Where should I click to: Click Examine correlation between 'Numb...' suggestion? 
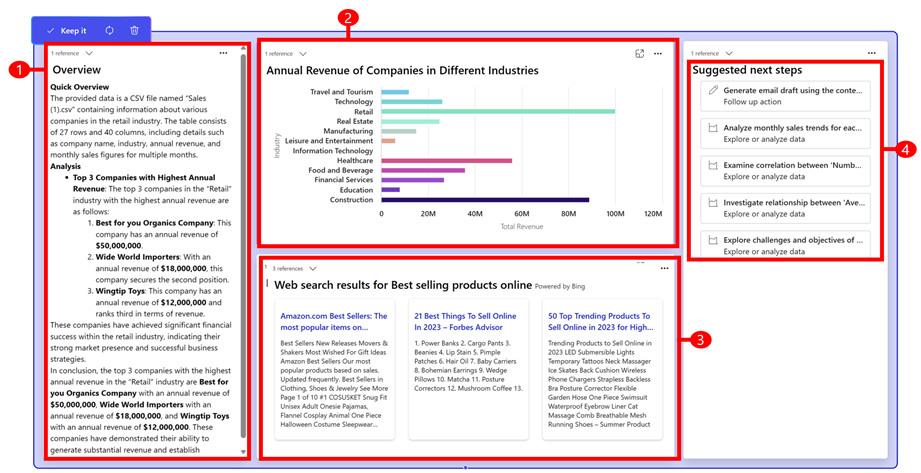(785, 170)
